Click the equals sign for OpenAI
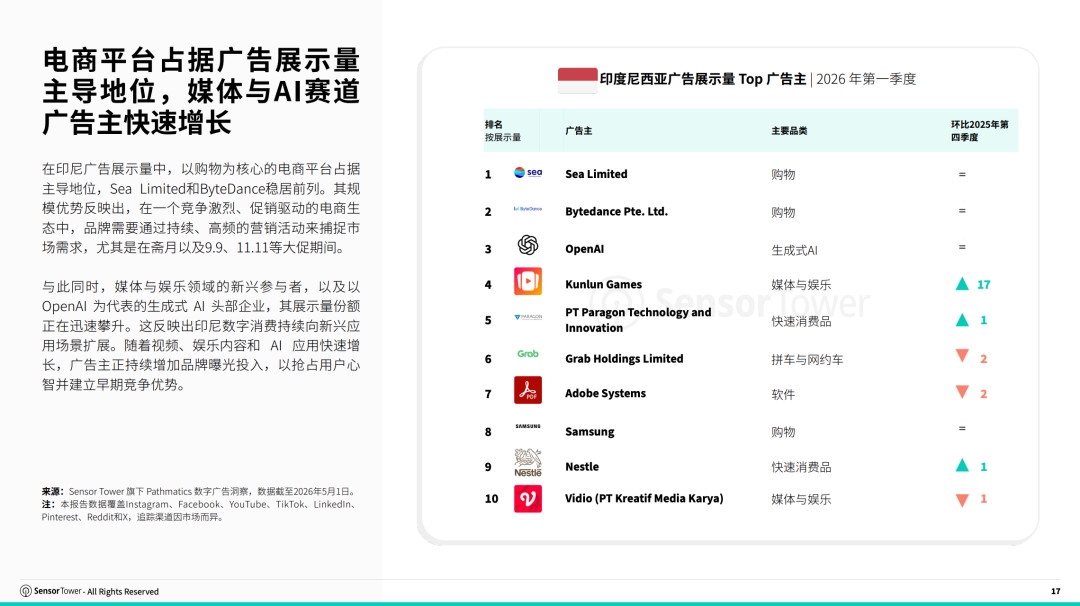 click(962, 247)
